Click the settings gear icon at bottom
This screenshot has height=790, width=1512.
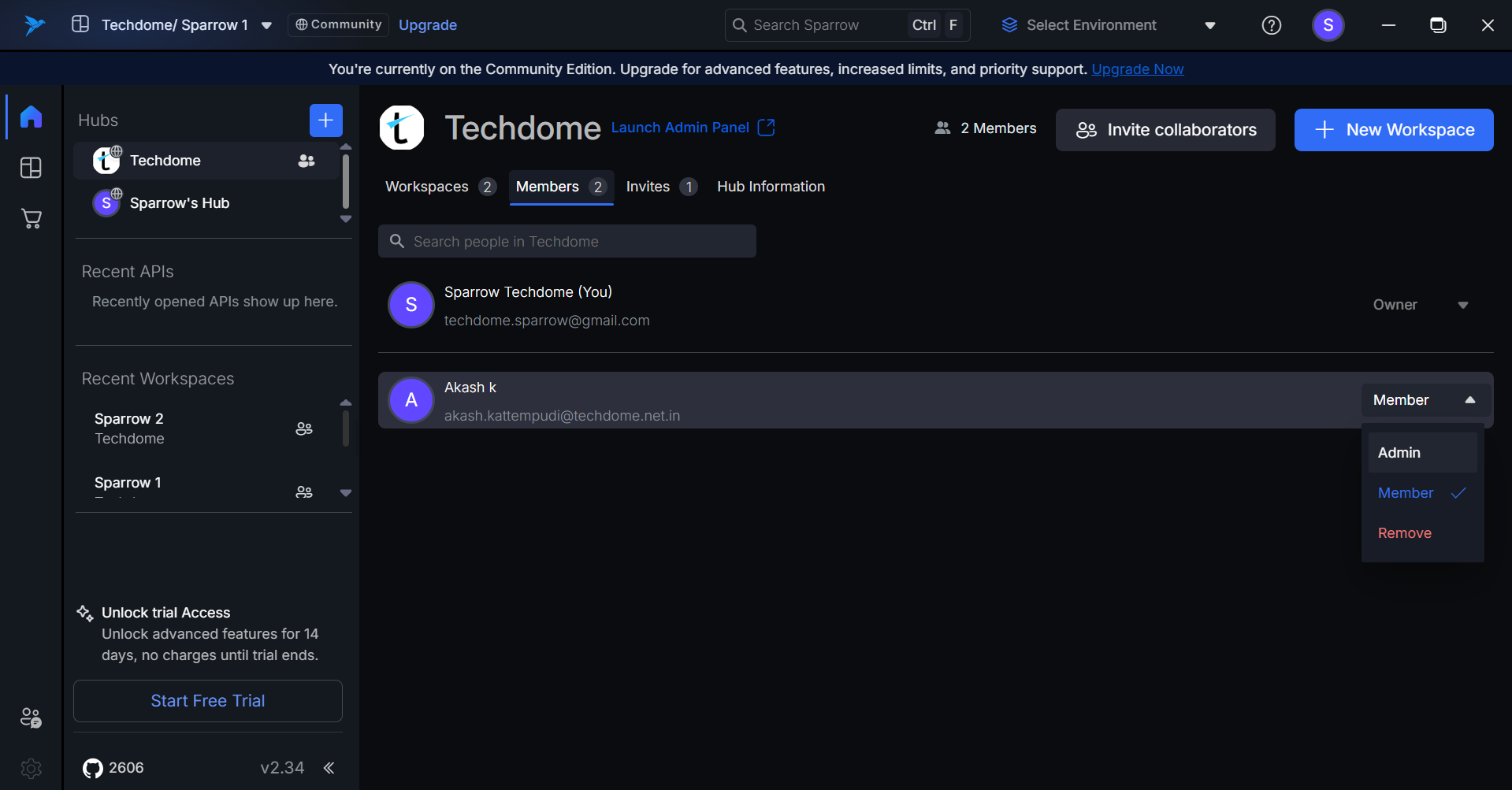click(x=31, y=768)
